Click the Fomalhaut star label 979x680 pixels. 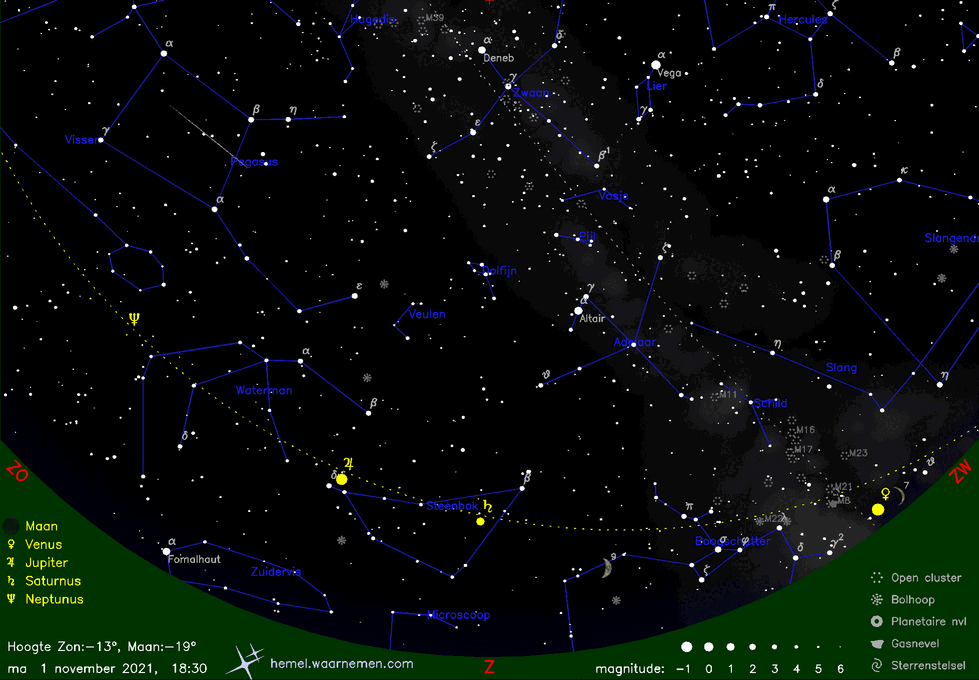194,560
